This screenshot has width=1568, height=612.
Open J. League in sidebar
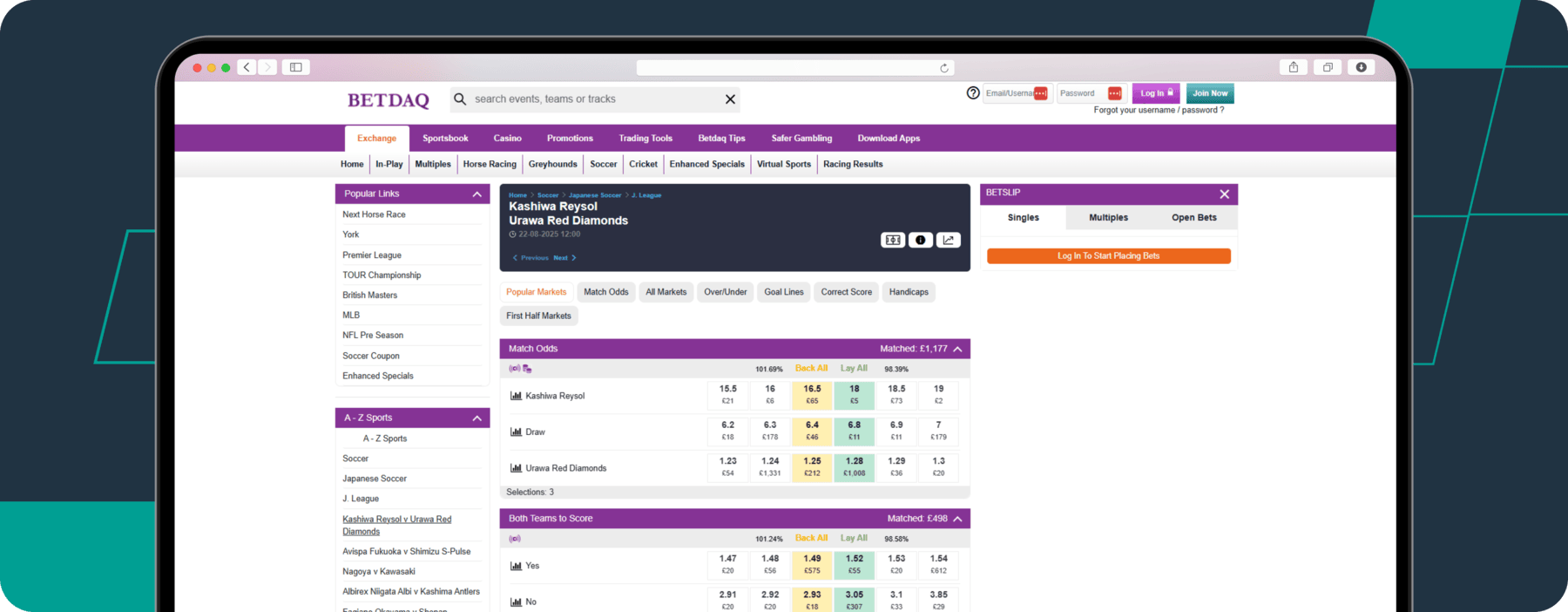361,499
